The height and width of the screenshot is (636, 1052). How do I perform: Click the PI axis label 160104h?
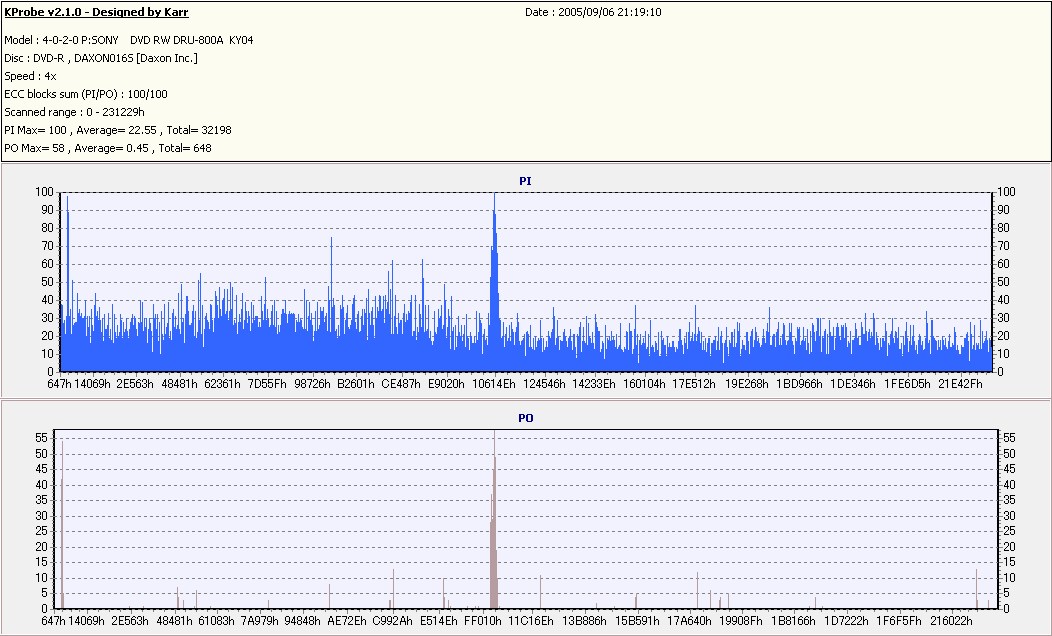pyautogui.click(x=644, y=384)
